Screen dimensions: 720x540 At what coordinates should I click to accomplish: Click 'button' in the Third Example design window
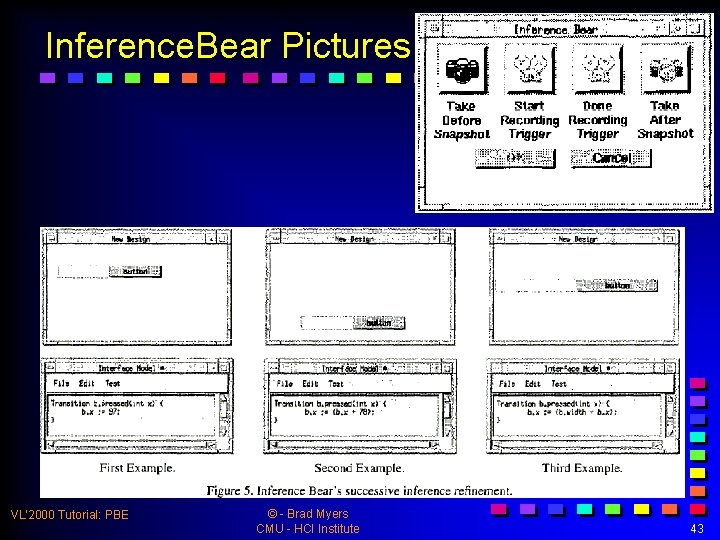617,285
